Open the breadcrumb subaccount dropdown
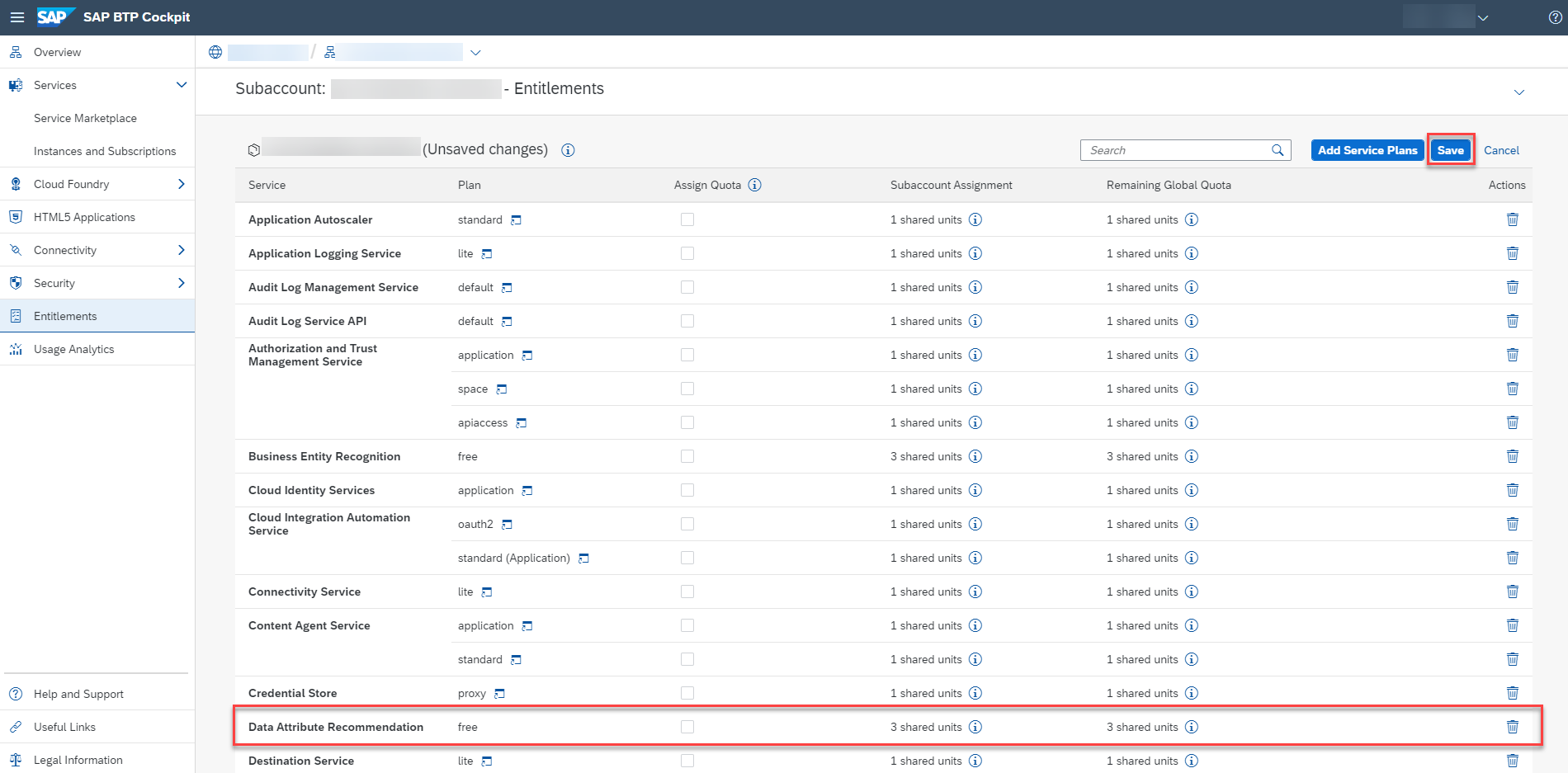This screenshot has width=1568, height=773. pyautogui.click(x=475, y=53)
